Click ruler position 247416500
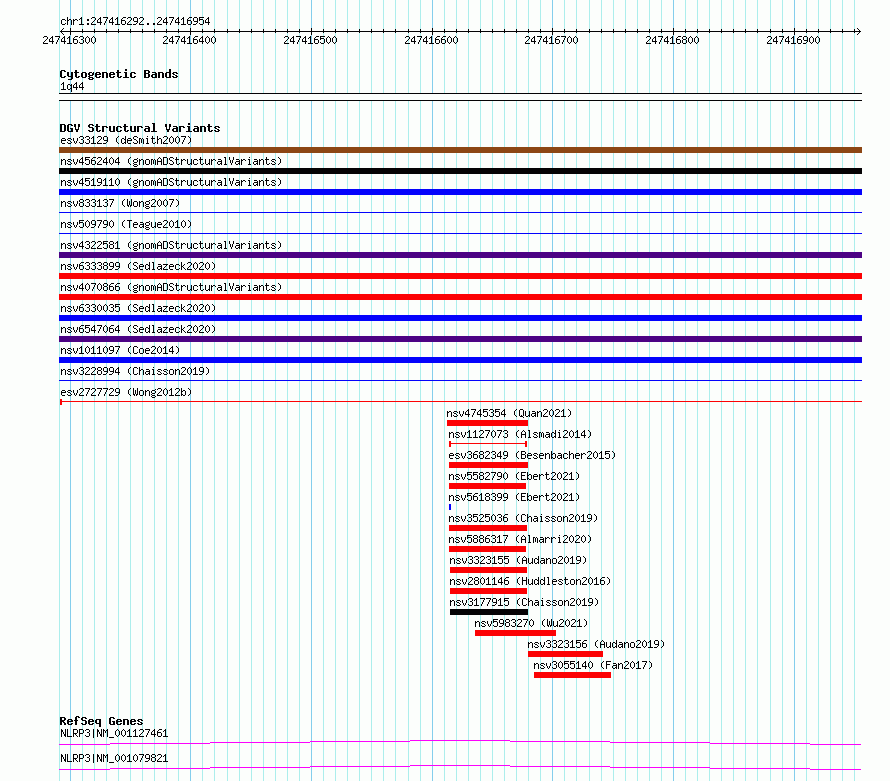890x781 pixels. [310, 40]
